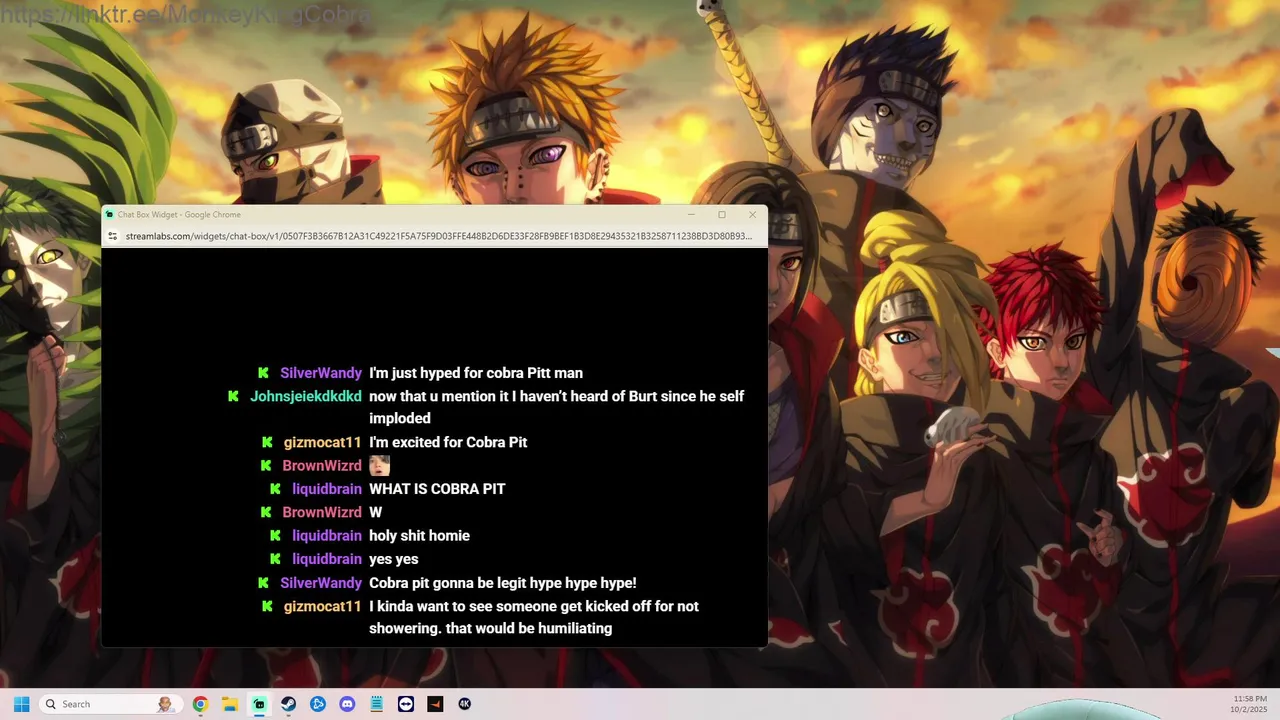Click username BrownWizrd beside the emote
The height and width of the screenshot is (720, 1280).
pos(322,466)
